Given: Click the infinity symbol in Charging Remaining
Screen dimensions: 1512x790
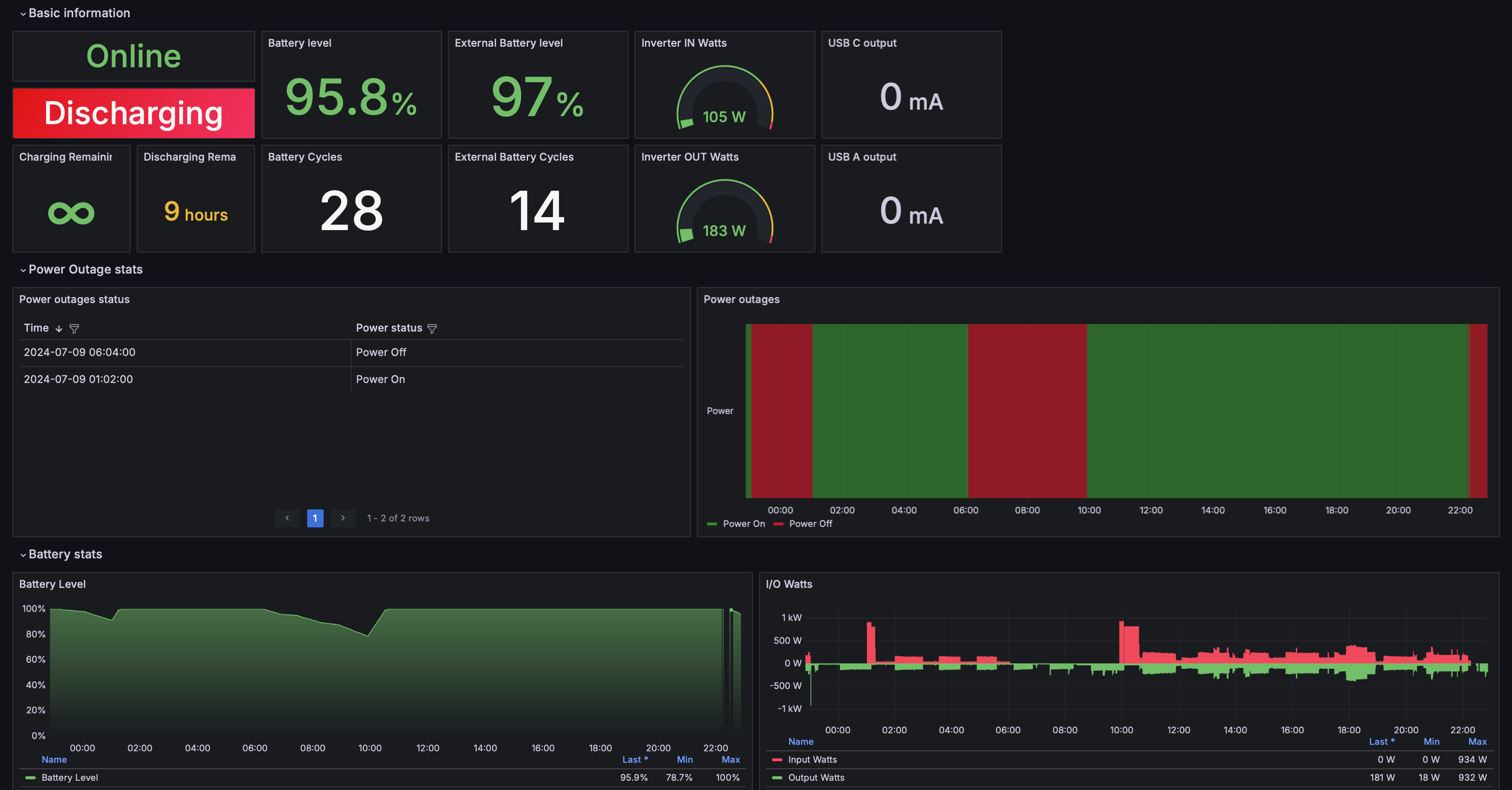Looking at the screenshot, I should coord(71,212).
